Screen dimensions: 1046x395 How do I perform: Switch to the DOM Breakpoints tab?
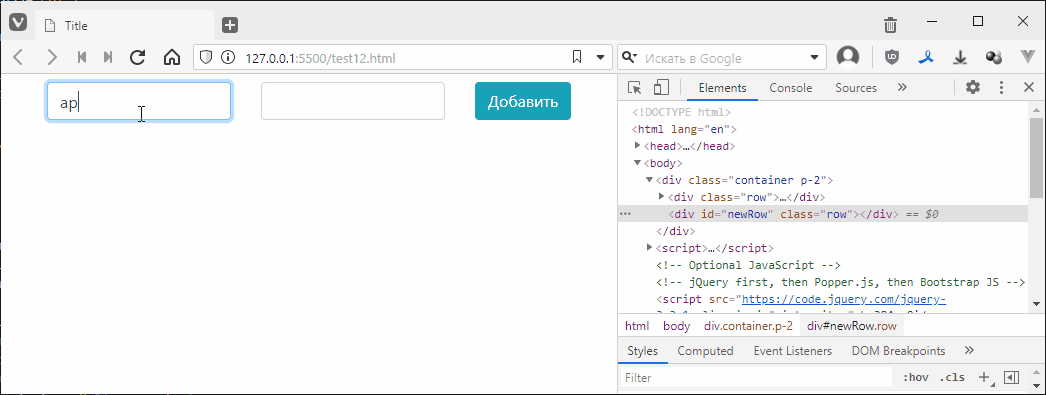pyautogui.click(x=898, y=351)
